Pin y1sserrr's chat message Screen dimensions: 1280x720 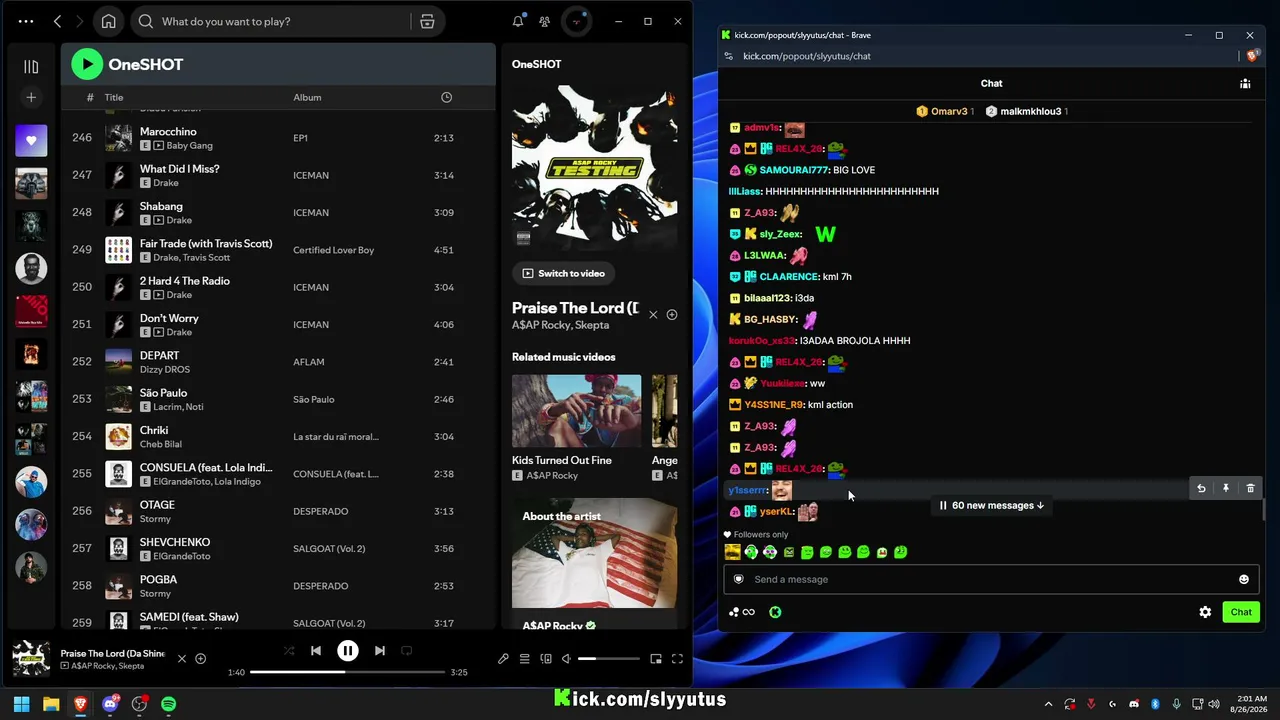point(1225,489)
